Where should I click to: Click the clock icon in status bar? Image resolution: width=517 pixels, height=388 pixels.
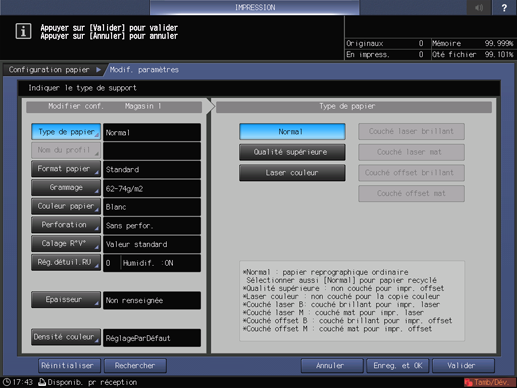6,382
